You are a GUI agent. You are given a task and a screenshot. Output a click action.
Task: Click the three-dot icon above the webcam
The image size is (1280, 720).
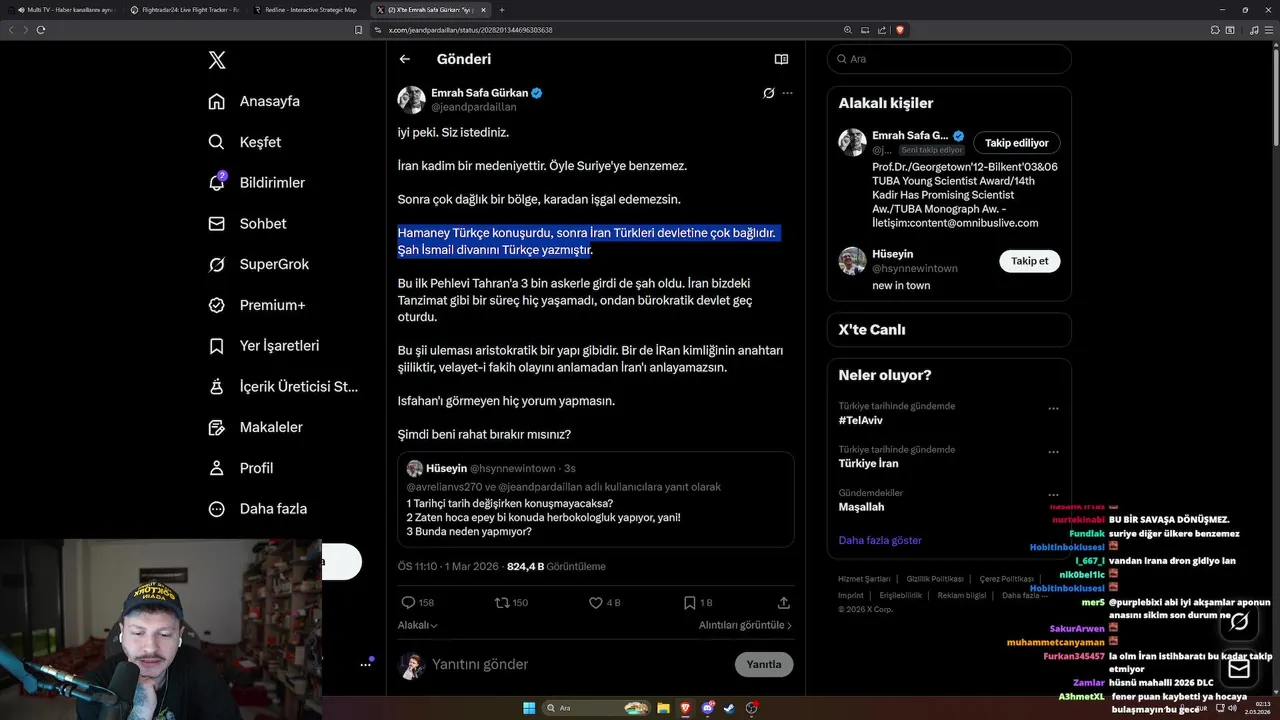click(367, 664)
